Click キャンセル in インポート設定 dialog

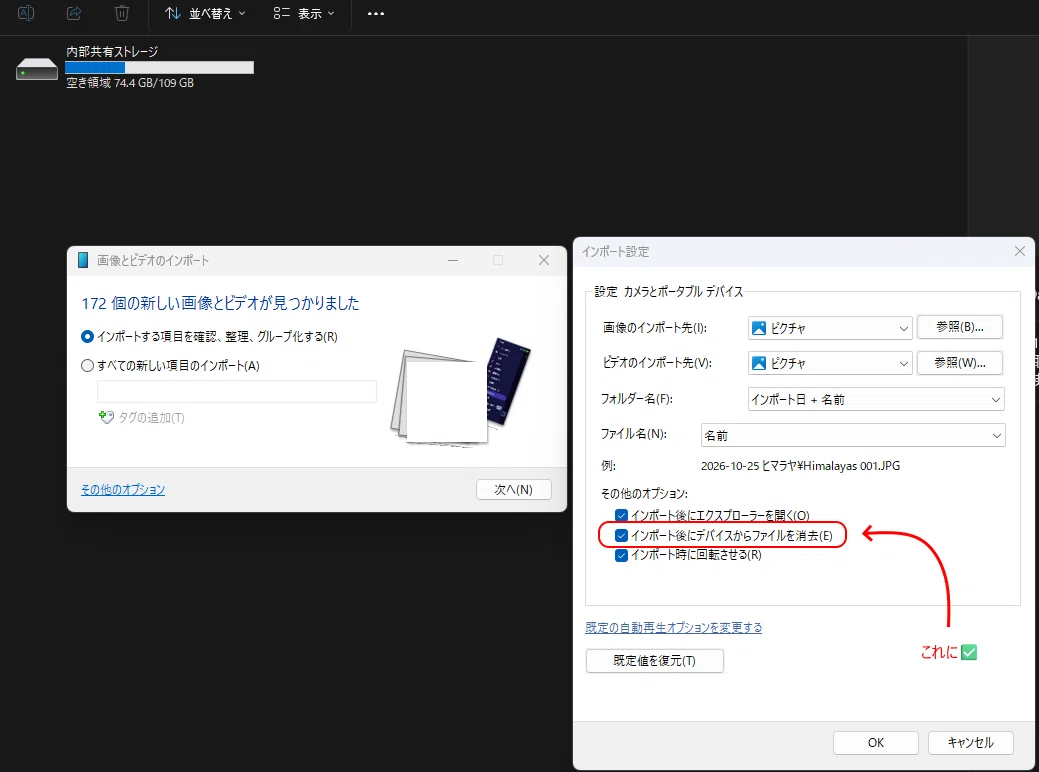(971, 743)
